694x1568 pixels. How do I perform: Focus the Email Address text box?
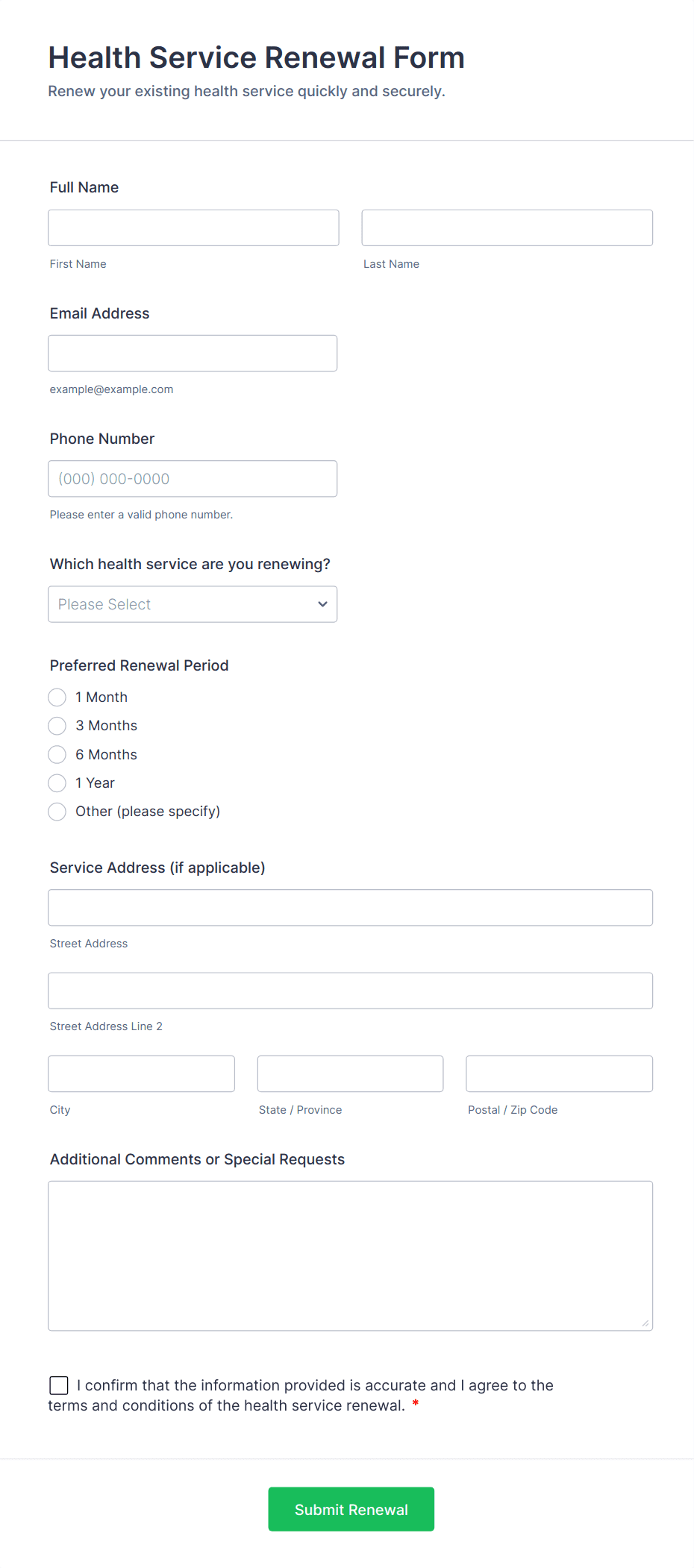(193, 353)
